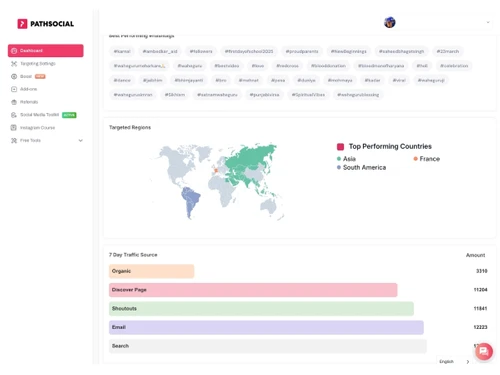
Task: Click the #wahegurublessing hashtag
Action: 358,95
